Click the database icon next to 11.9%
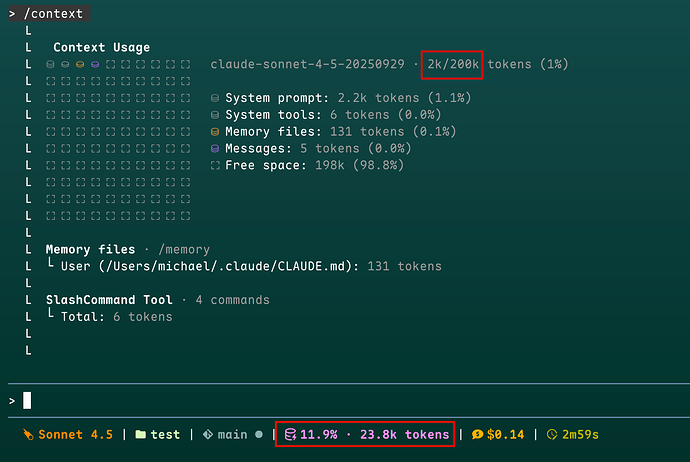690x462 pixels. [290, 435]
